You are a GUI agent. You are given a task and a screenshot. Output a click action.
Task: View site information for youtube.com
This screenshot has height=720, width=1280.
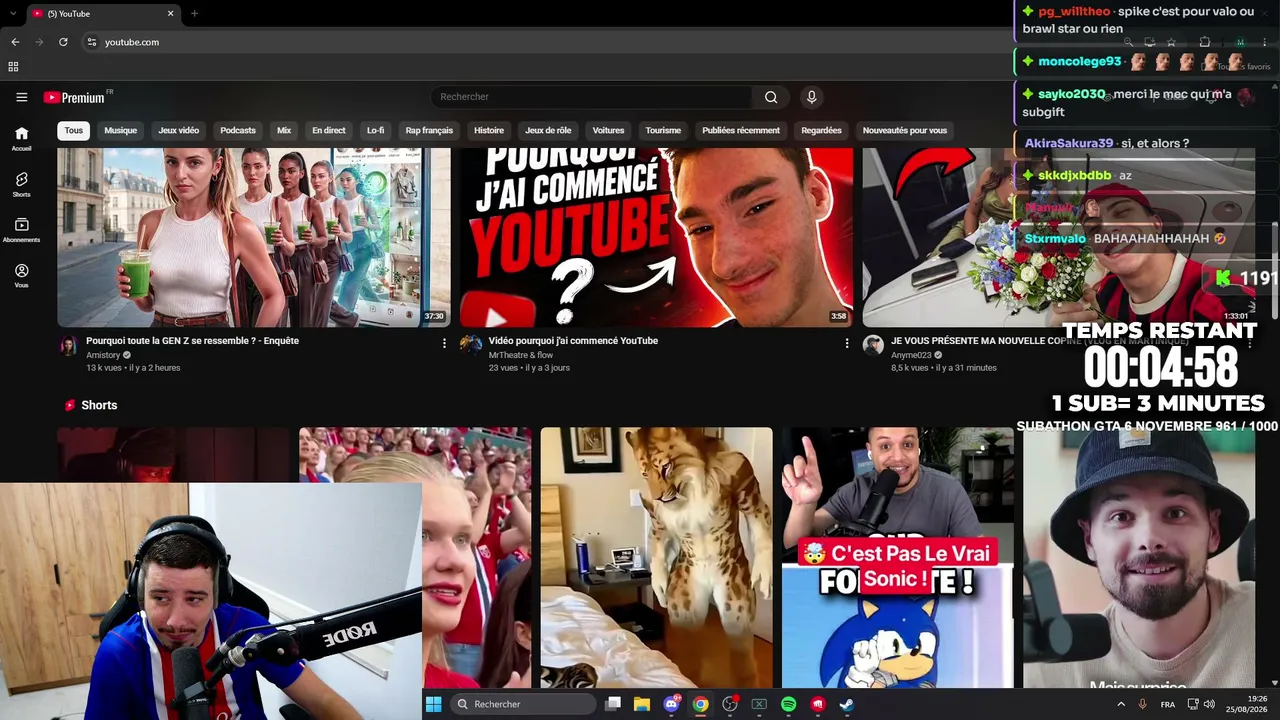91,42
